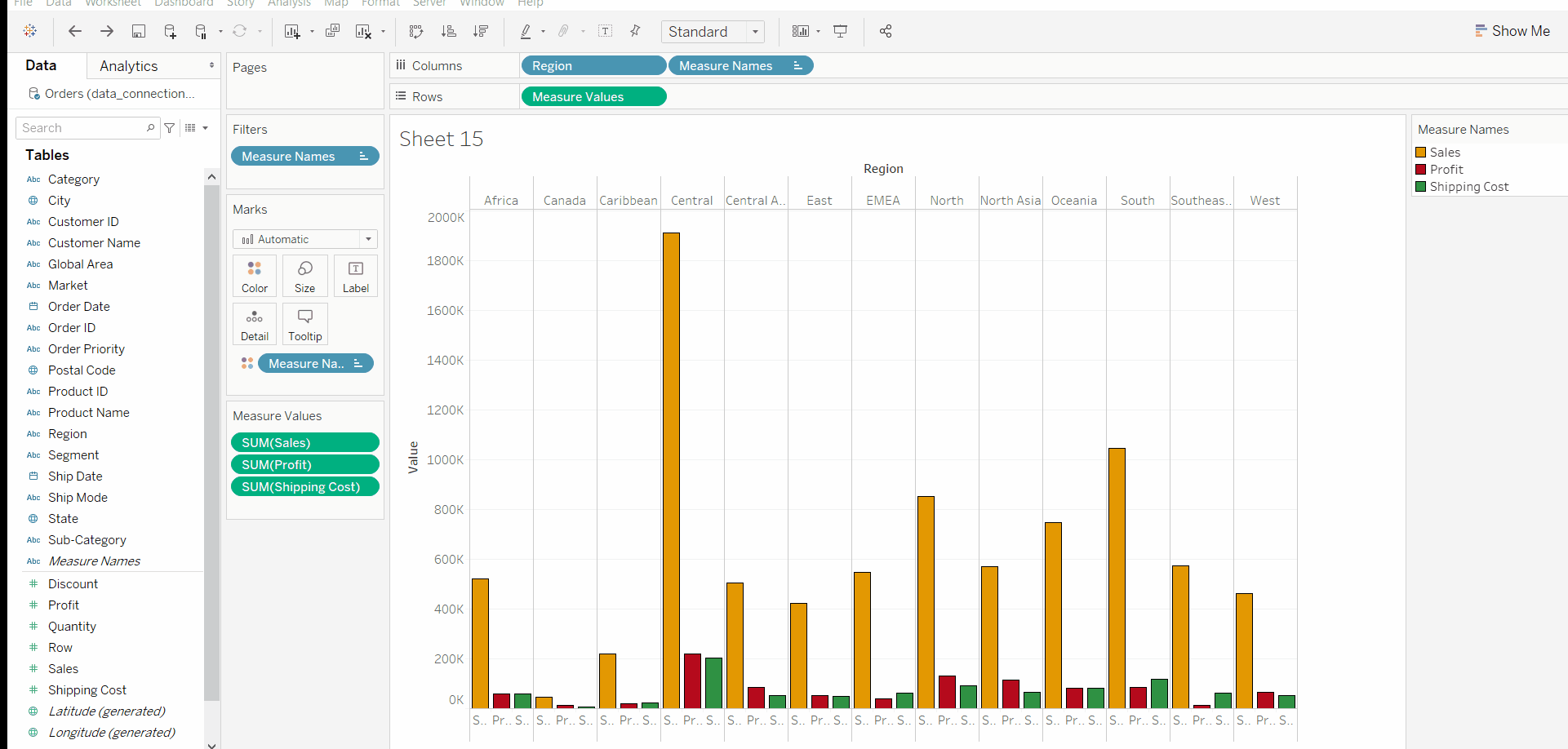Viewport: 1568px width, 749px height.
Task: Switch to the Analytics tab
Action: tap(129, 66)
